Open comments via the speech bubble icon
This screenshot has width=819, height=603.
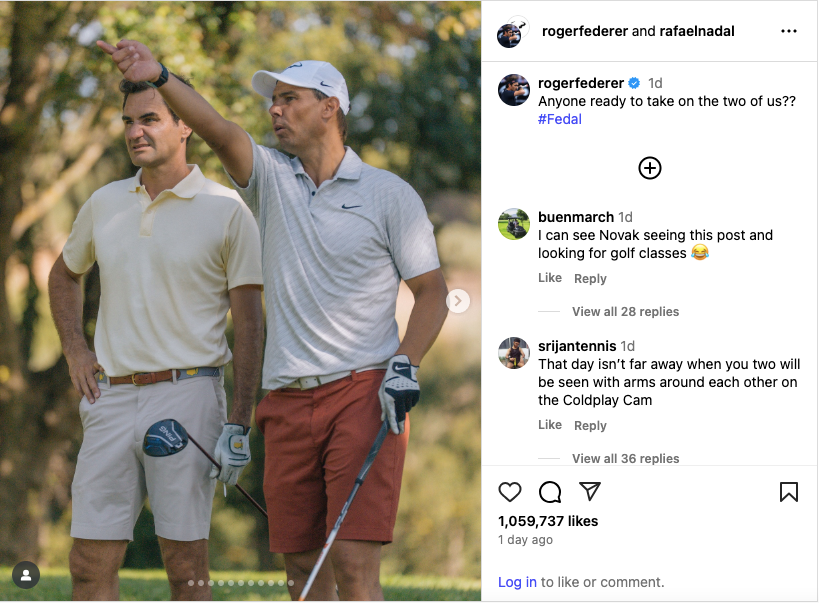550,492
